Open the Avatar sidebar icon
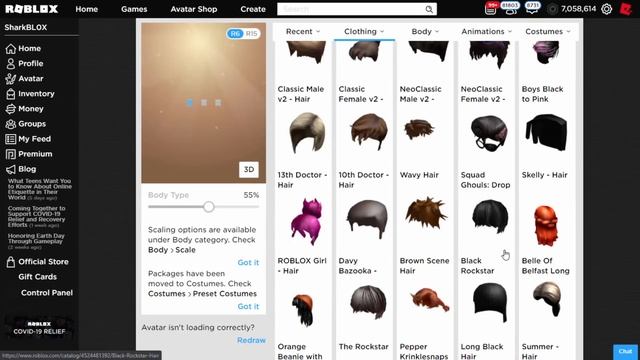This screenshot has height=360, width=640. pos(11,79)
